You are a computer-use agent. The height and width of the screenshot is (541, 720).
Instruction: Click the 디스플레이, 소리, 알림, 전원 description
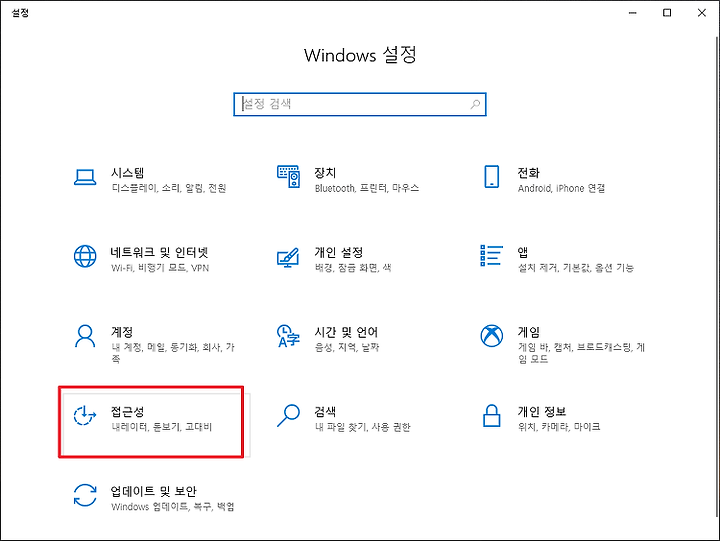click(169, 188)
